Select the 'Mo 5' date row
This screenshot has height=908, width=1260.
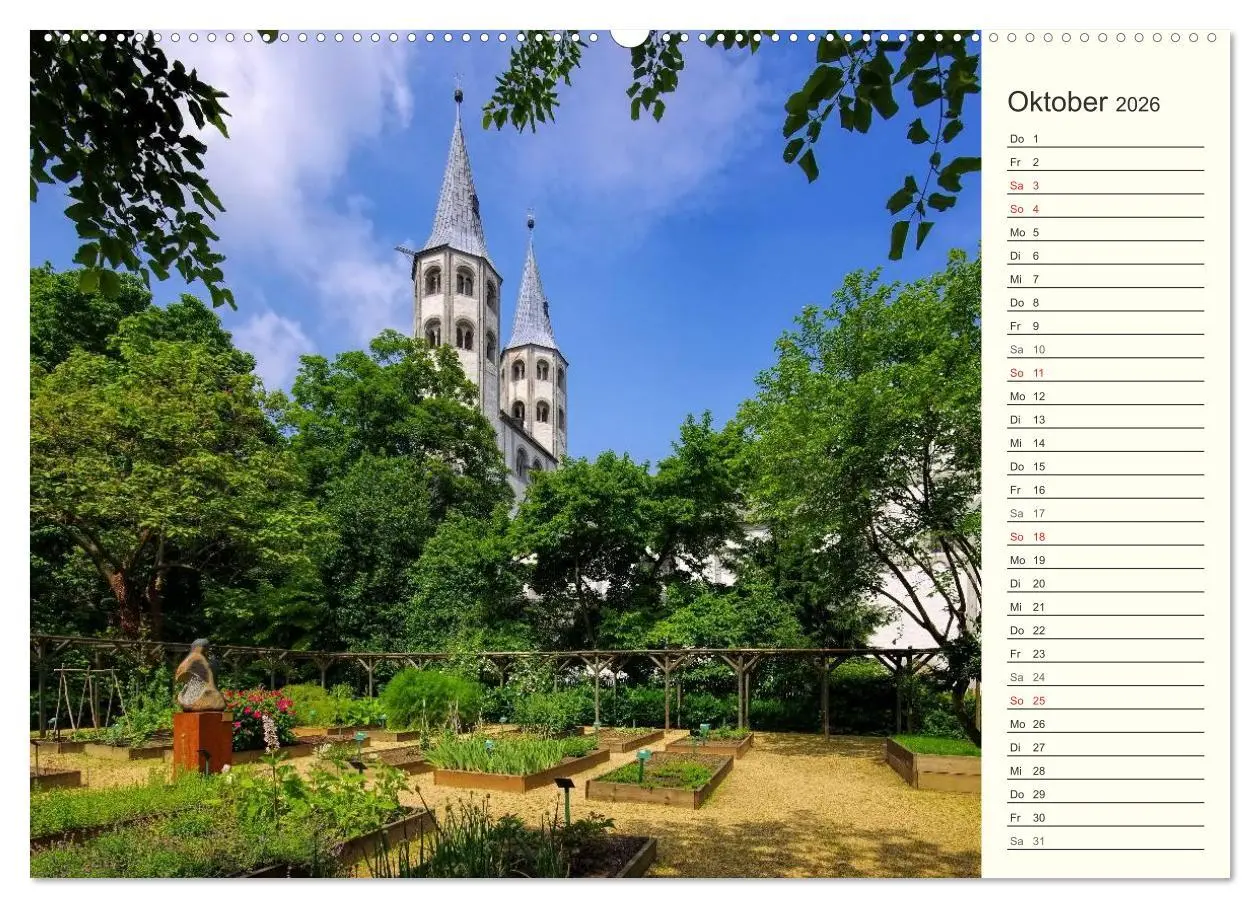[1105, 232]
